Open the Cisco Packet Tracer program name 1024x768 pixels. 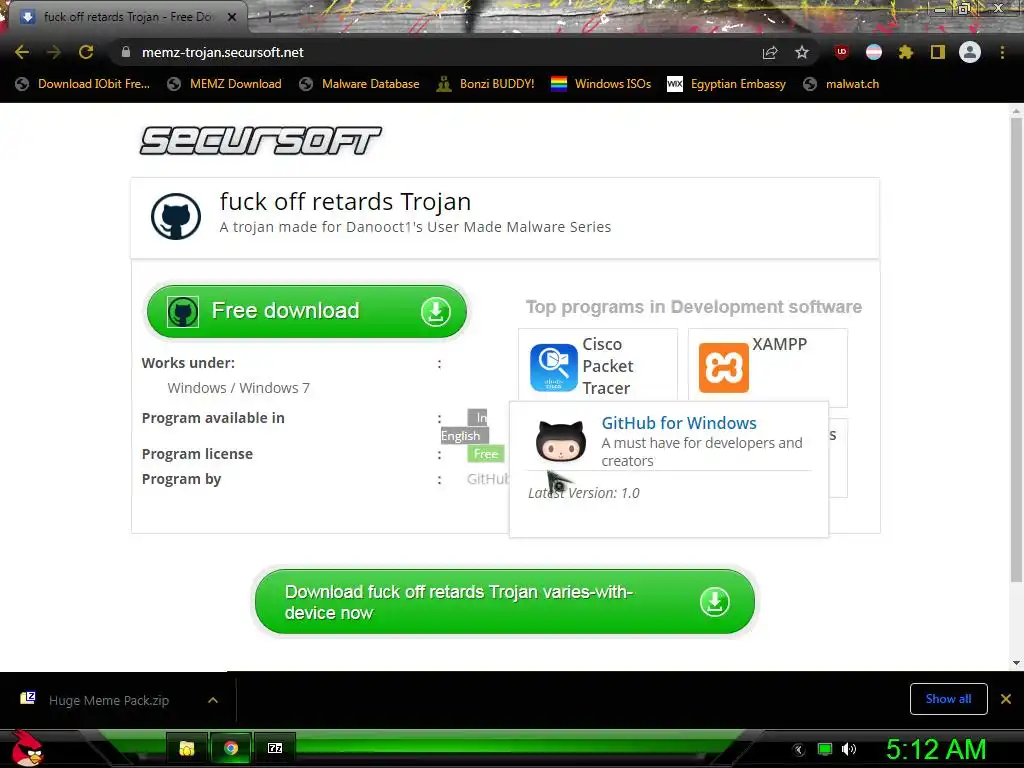608,366
